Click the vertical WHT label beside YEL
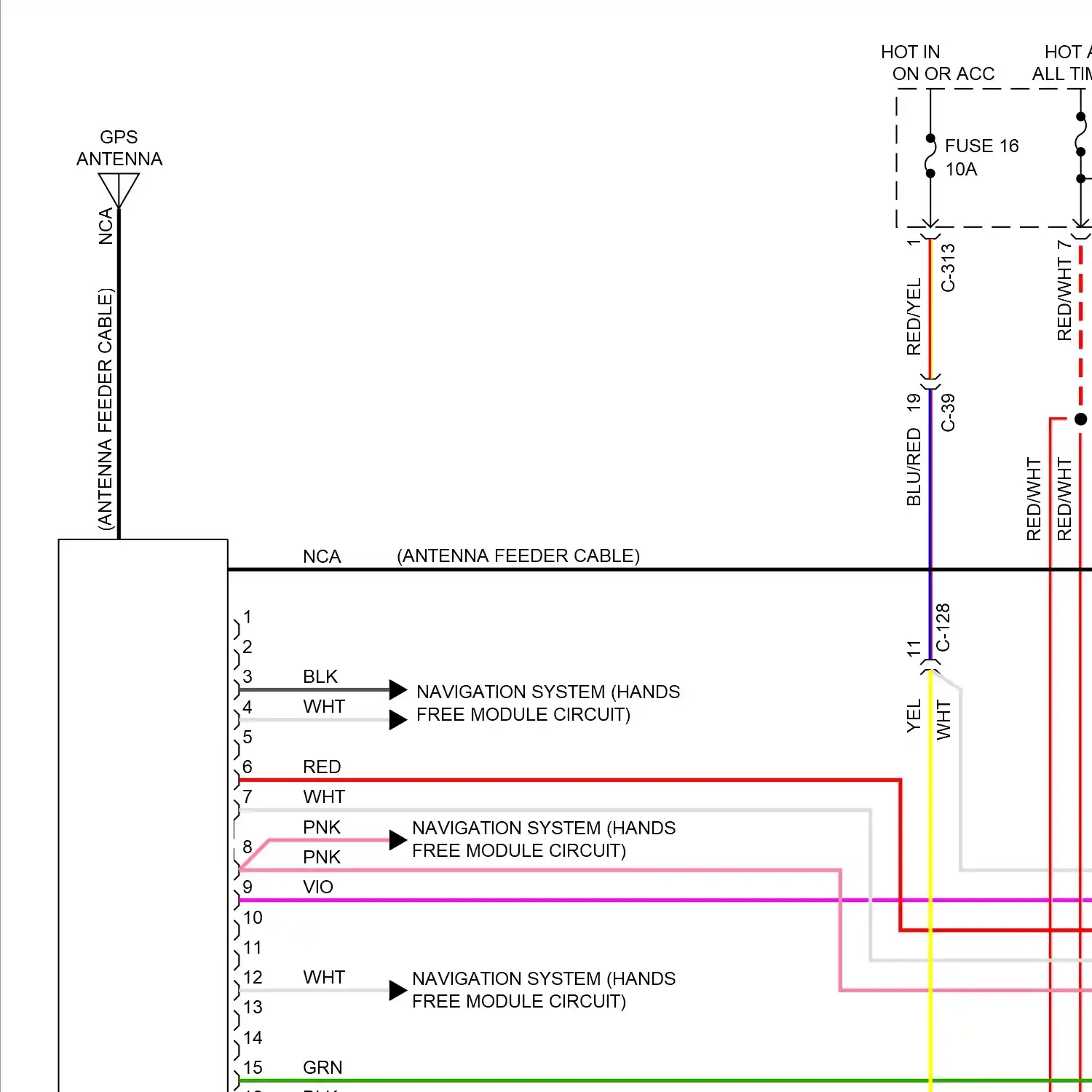Screen dimensions: 1092x1092 [x=943, y=720]
